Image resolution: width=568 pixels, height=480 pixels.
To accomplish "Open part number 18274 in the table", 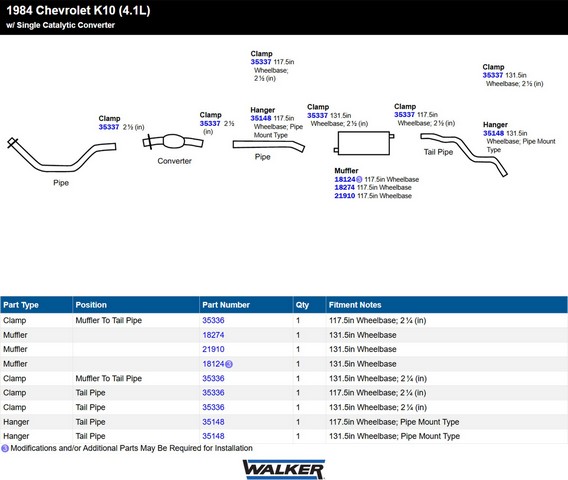I will click(213, 335).
